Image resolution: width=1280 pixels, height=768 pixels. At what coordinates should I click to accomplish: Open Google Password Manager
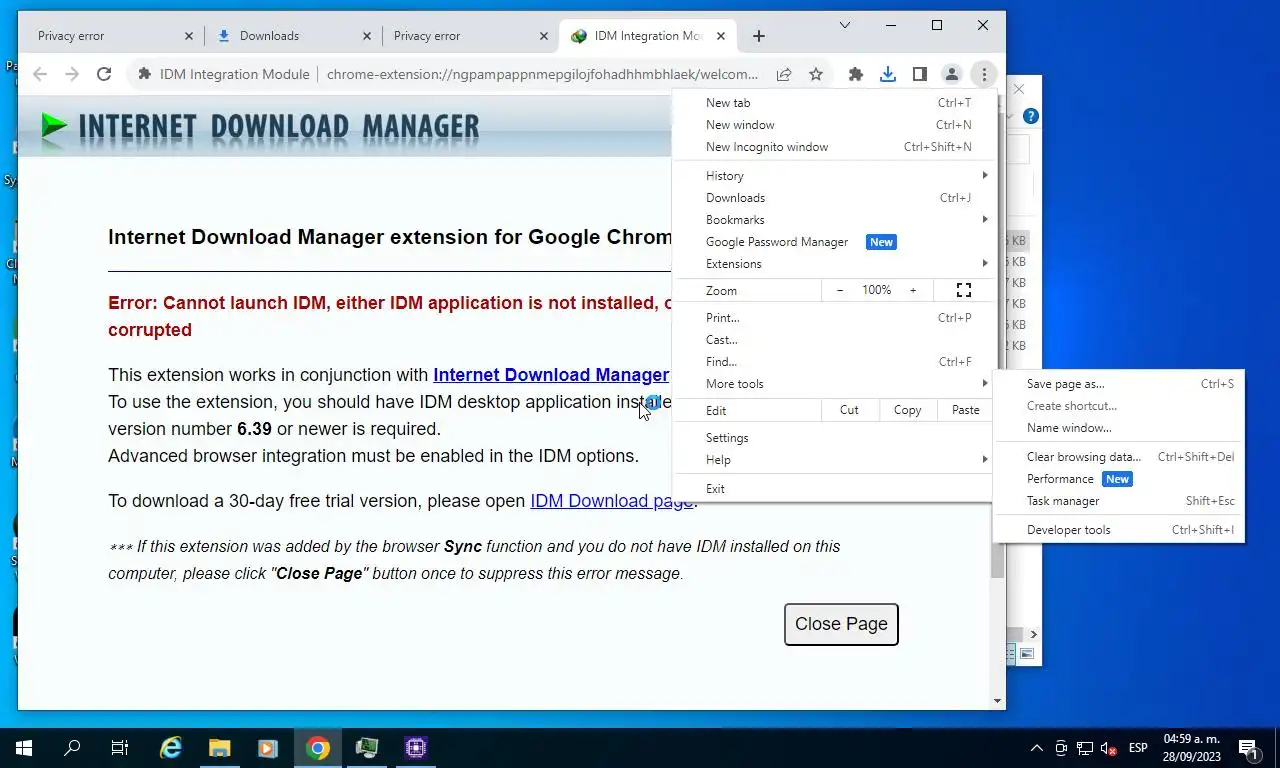point(835,242)
